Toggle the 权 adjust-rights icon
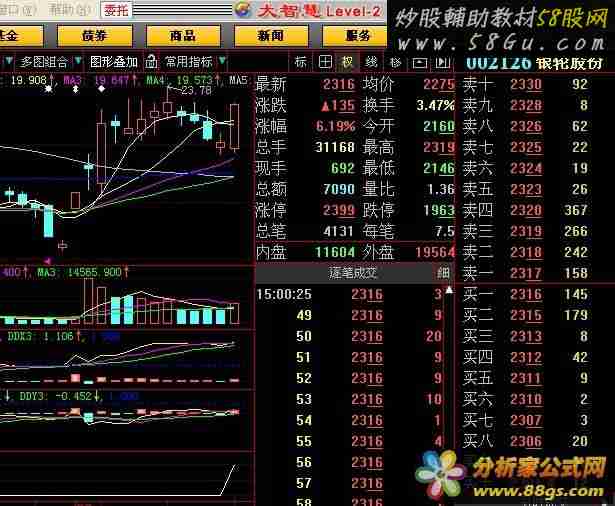 [x=348, y=62]
